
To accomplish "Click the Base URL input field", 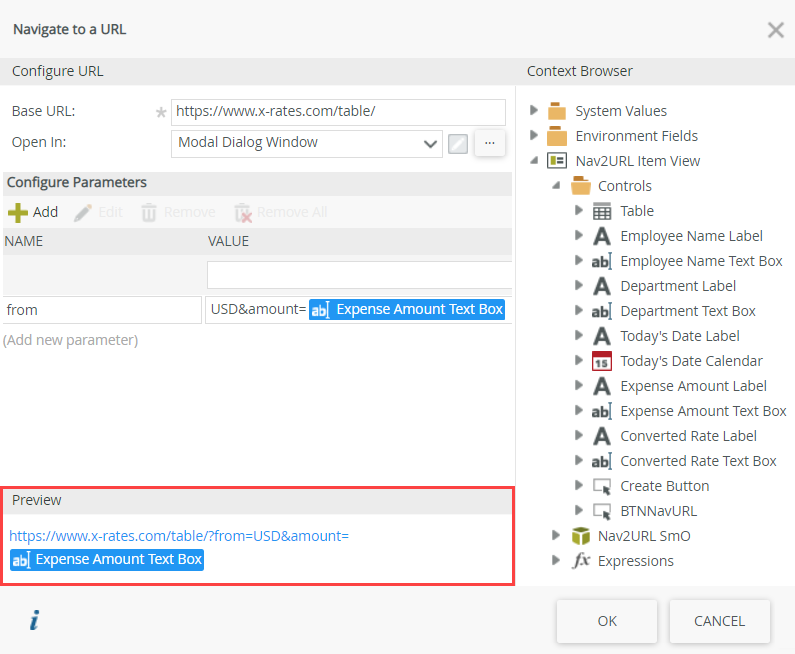I will click(x=338, y=112).
